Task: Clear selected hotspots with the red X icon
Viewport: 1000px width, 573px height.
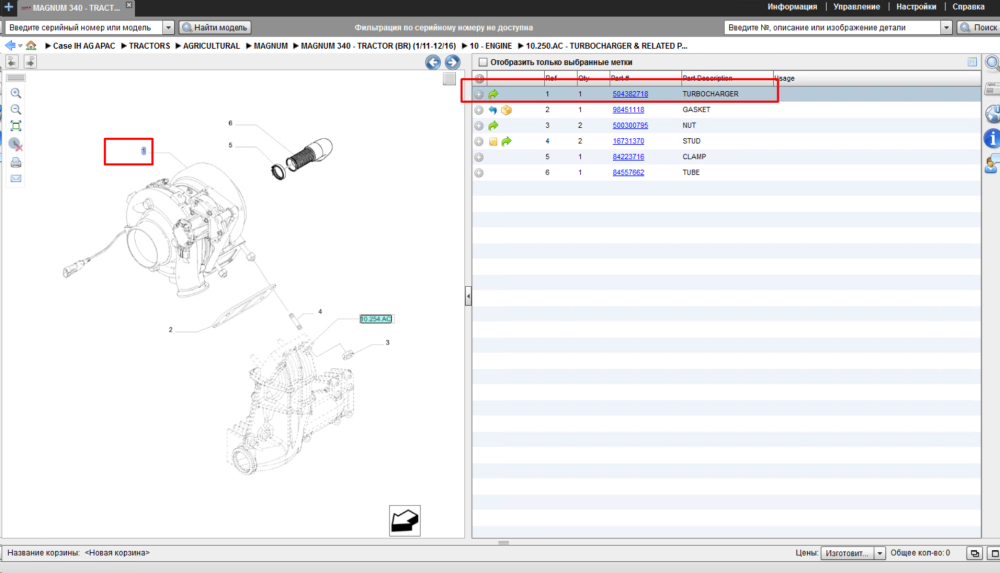Action: click(16, 144)
